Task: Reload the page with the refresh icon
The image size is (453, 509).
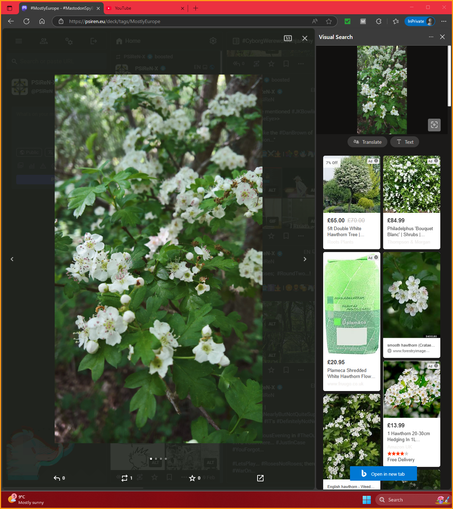Action: (26, 21)
